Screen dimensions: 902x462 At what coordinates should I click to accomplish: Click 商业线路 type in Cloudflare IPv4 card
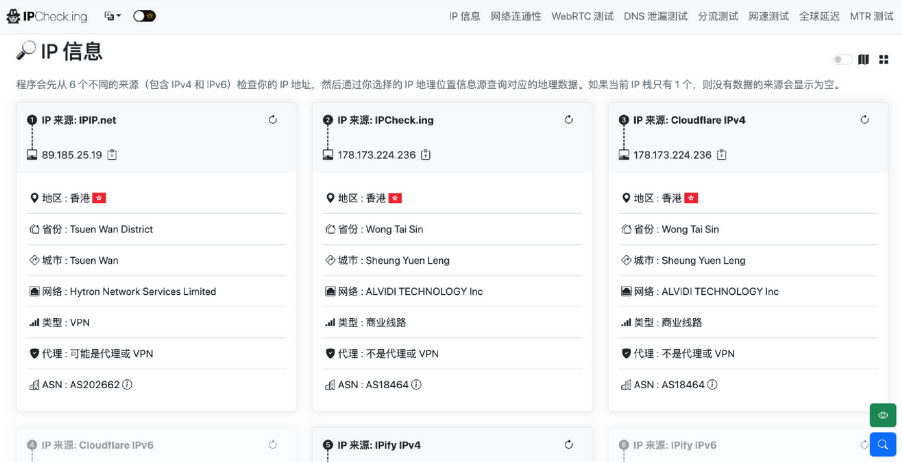tap(682, 322)
